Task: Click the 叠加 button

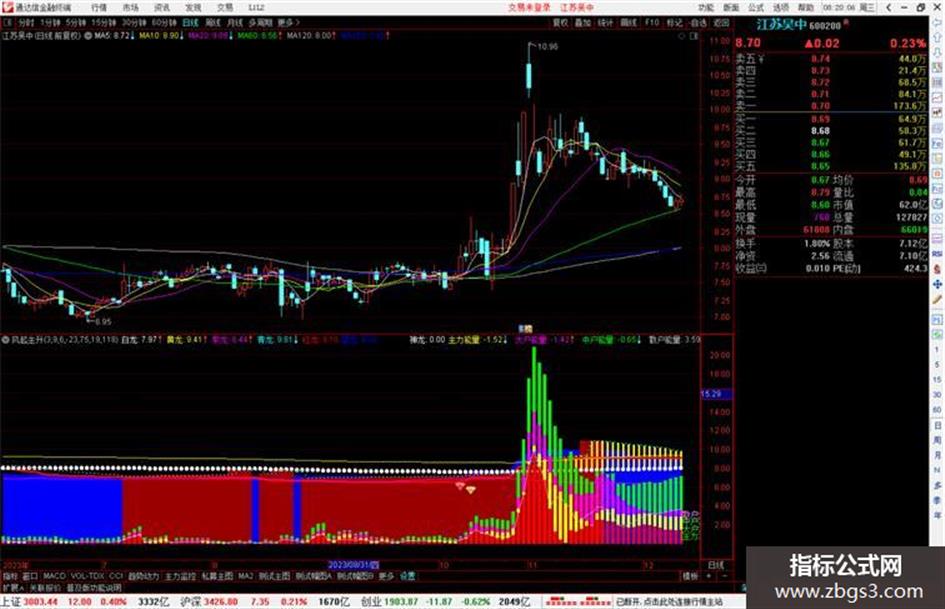Action: [583, 22]
